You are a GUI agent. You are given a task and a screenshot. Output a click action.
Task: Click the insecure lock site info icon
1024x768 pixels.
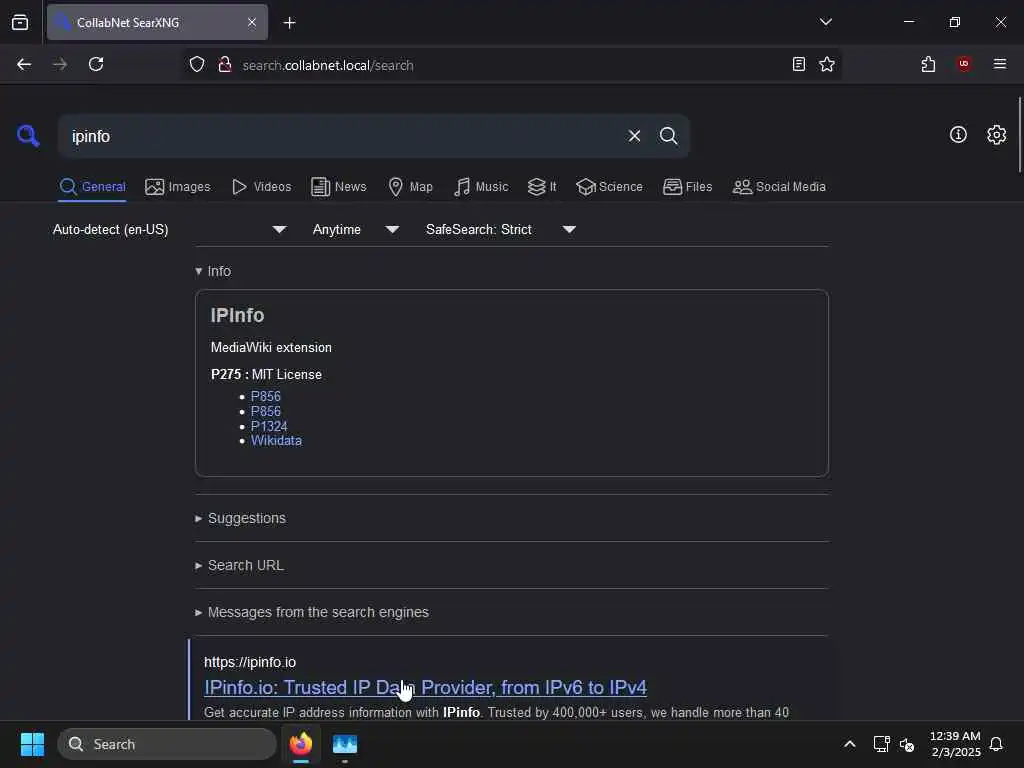pyautogui.click(x=225, y=64)
